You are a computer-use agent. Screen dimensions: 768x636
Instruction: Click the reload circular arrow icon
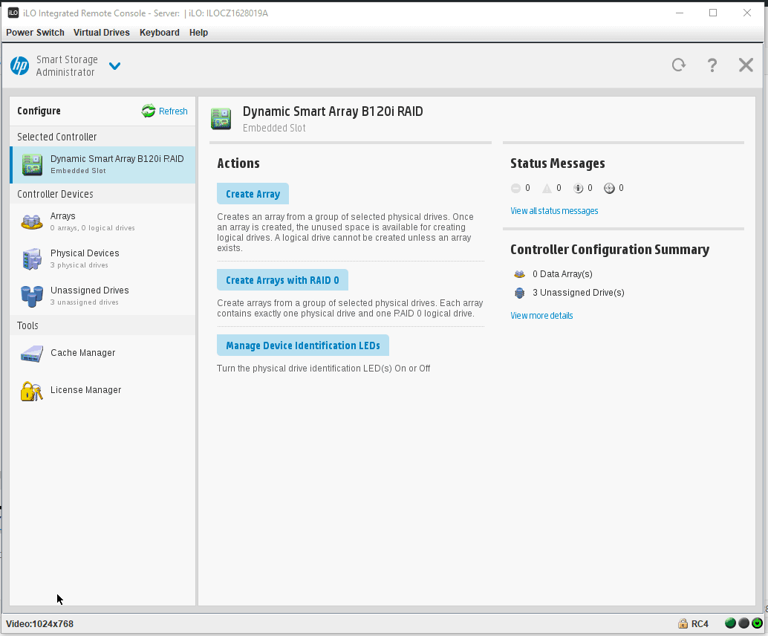pos(678,65)
